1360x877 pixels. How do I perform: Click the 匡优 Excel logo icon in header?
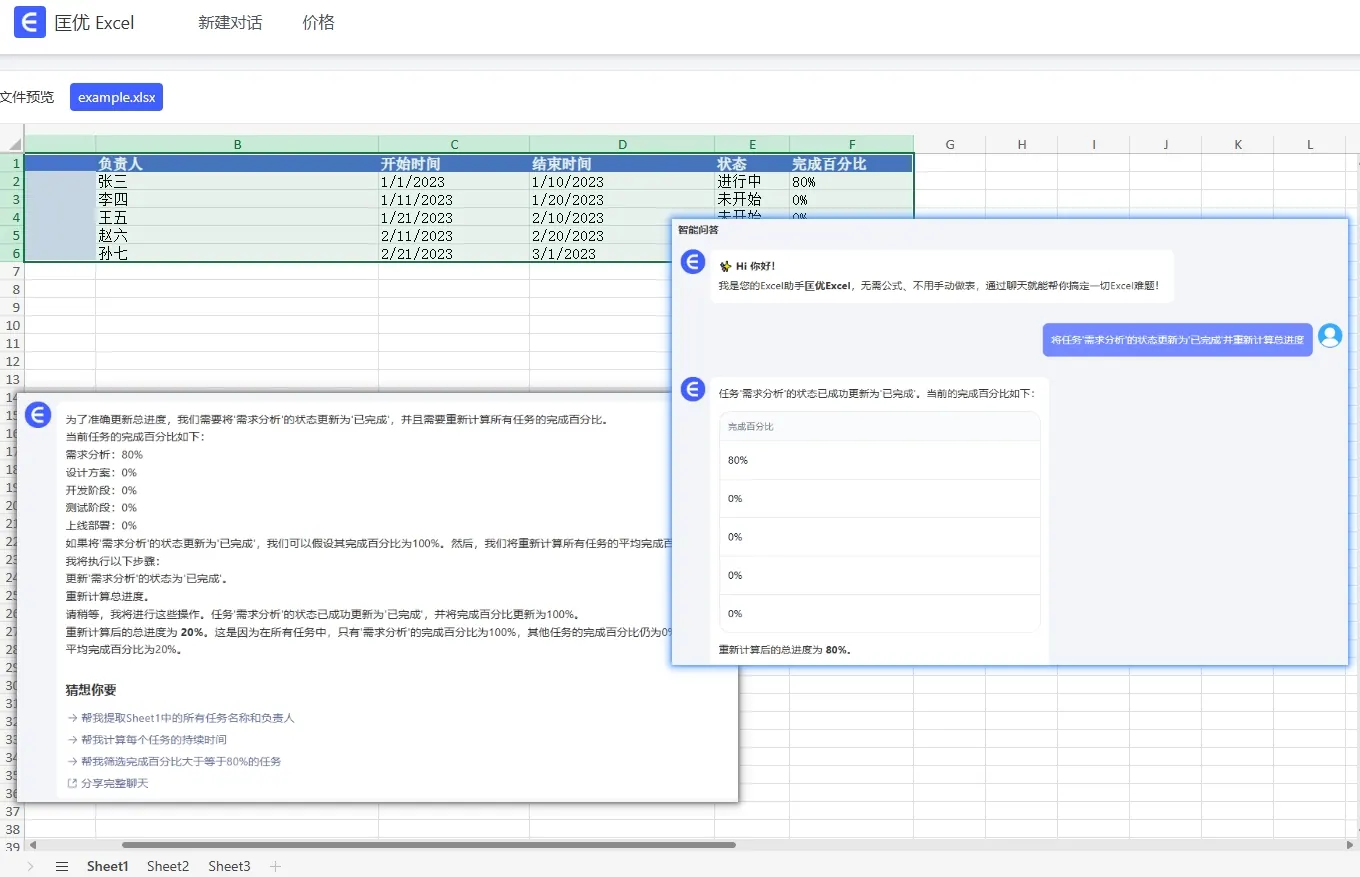point(30,22)
